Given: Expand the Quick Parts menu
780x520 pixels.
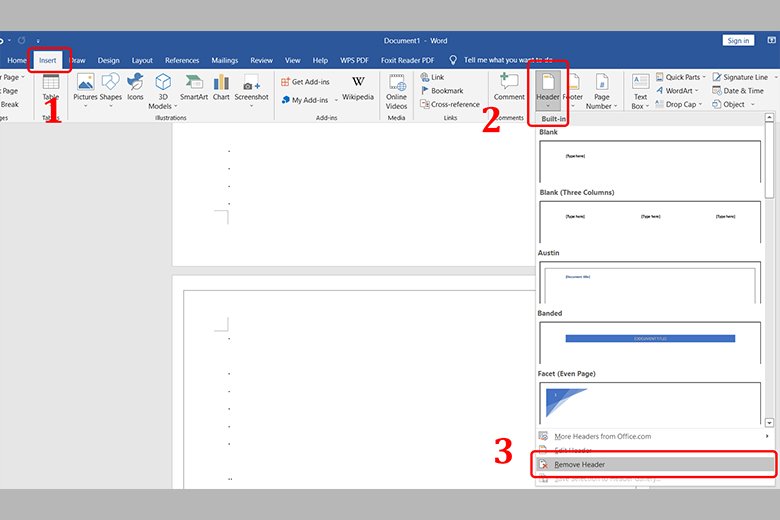Looking at the screenshot, I should coord(682,77).
